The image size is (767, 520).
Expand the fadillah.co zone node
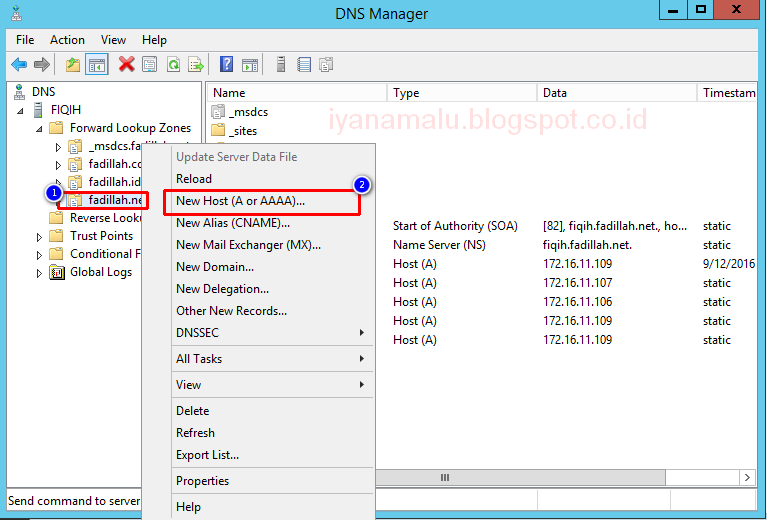[58, 165]
